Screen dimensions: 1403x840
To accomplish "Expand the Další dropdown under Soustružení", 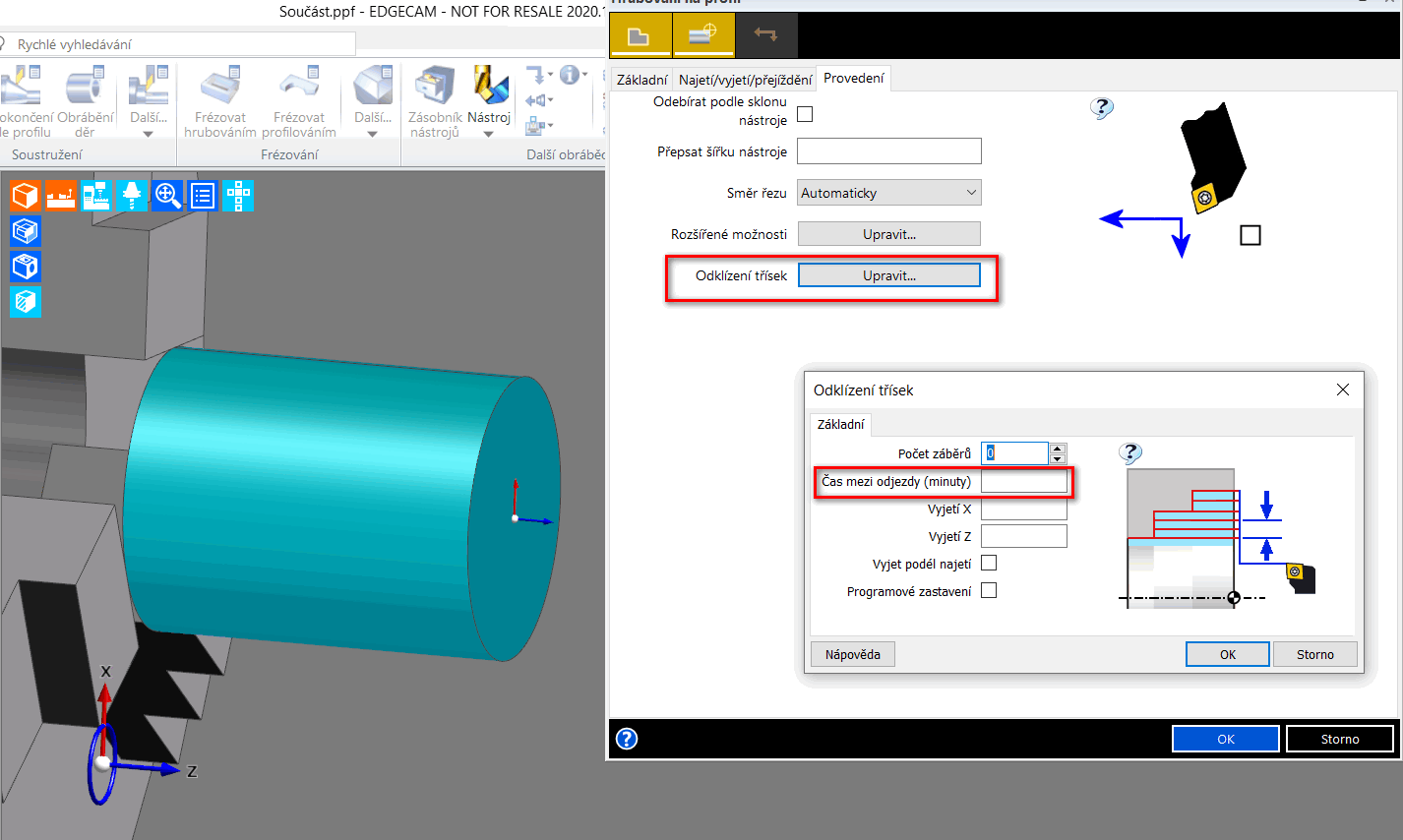I will coord(148,134).
